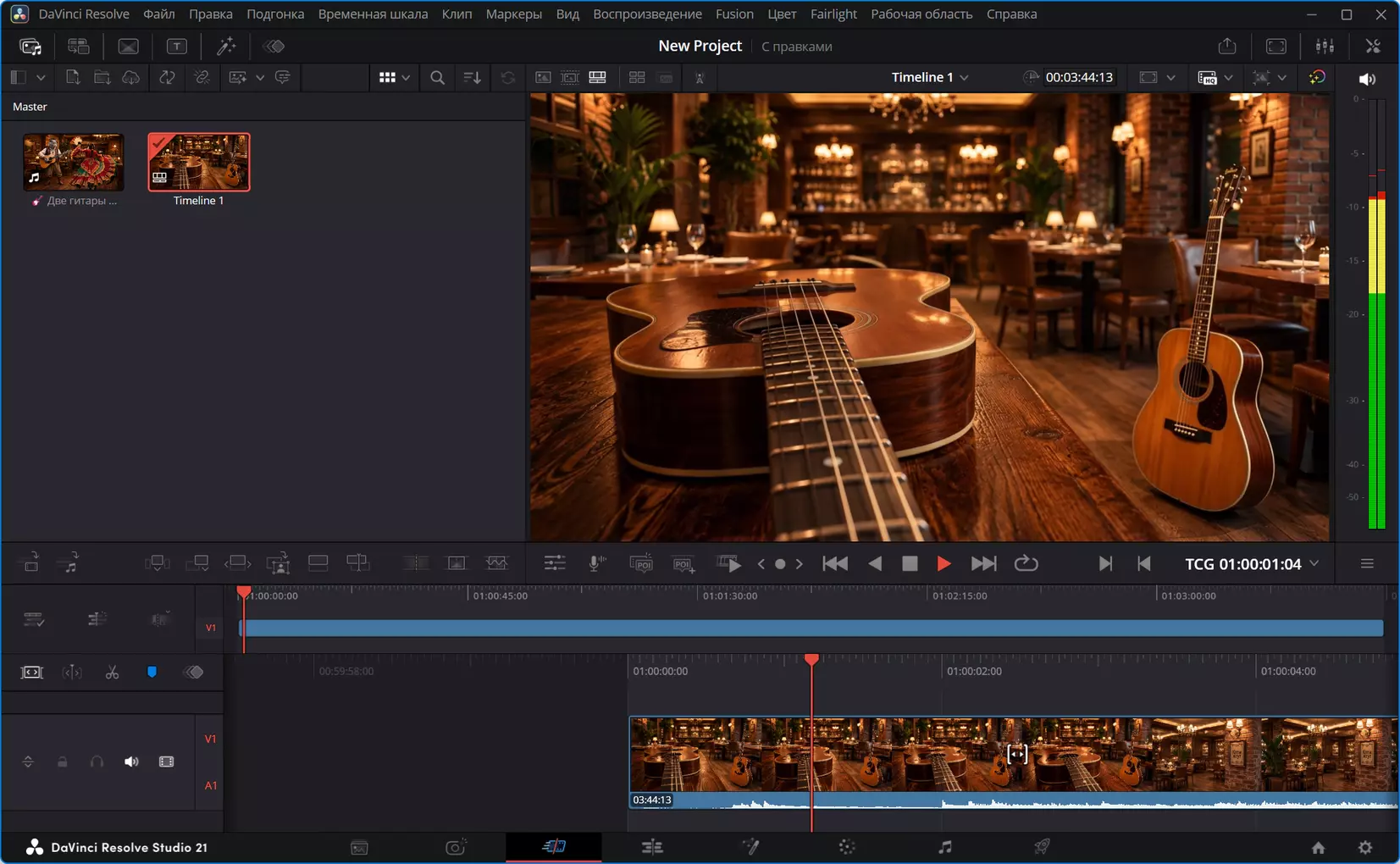Click the search magnifier in media pool
This screenshot has width=1400, height=864.
tap(437, 77)
